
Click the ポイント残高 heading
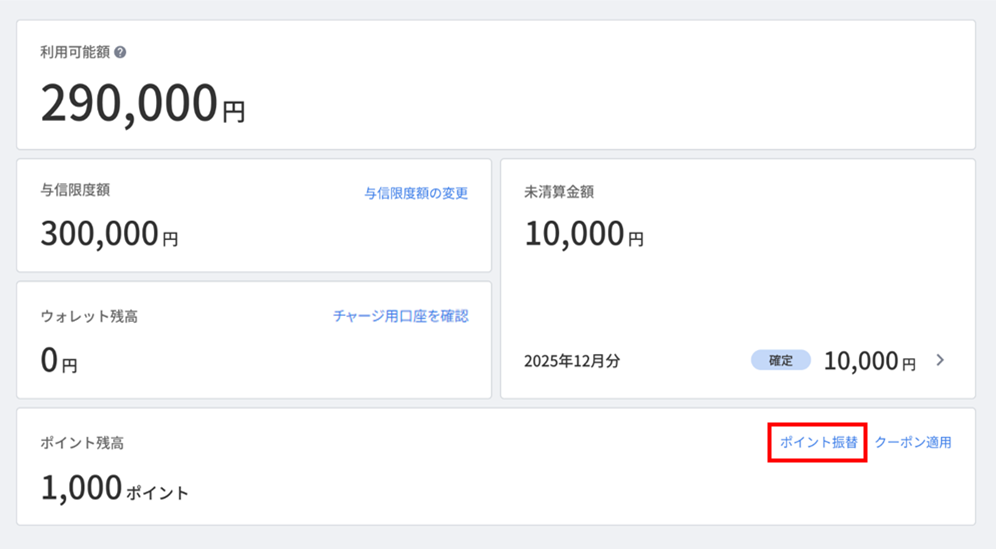coord(82,442)
